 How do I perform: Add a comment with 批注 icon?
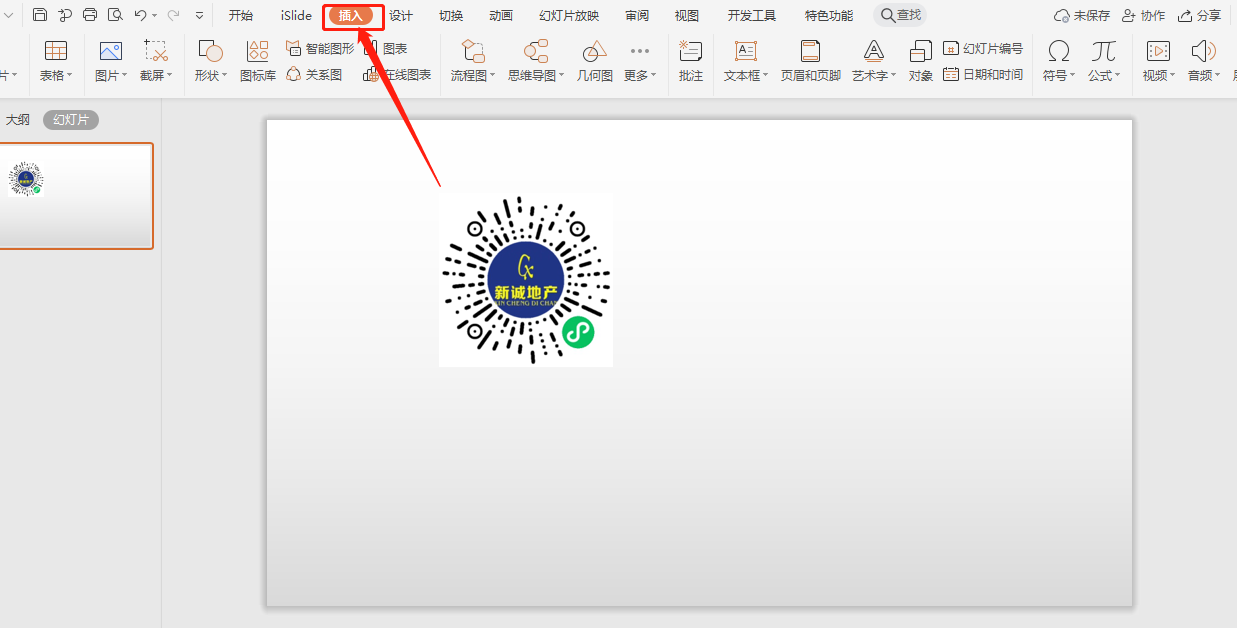click(x=691, y=51)
